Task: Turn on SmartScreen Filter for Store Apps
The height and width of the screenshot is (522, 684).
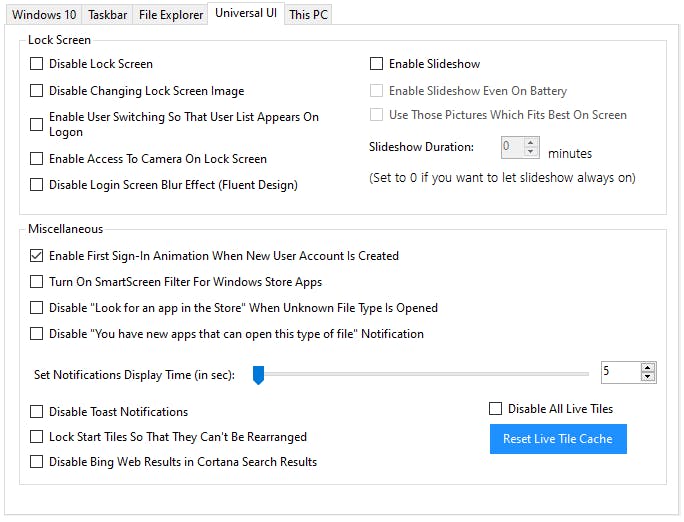Action: 37,282
